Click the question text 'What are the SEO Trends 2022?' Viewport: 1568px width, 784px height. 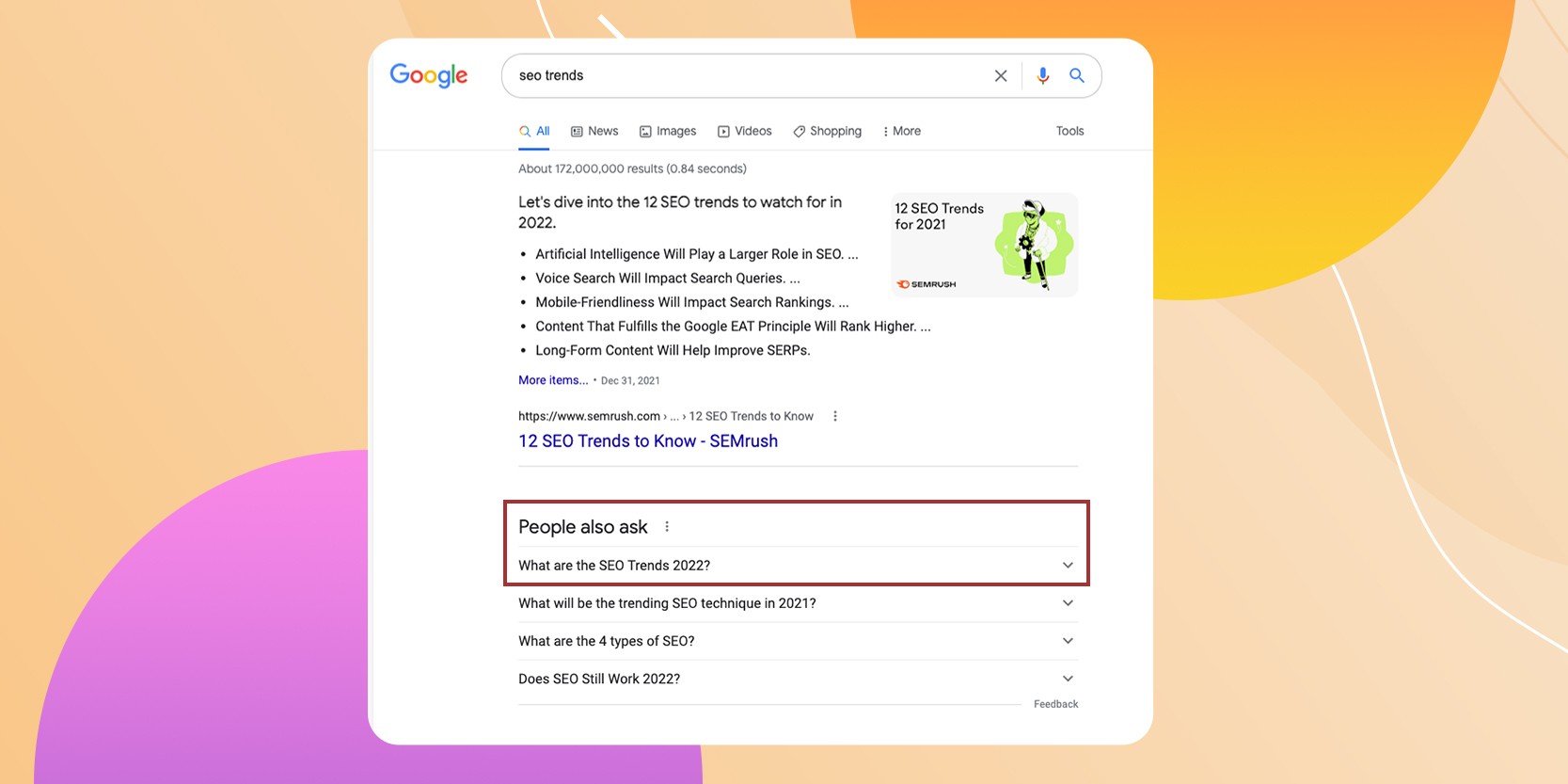(614, 566)
